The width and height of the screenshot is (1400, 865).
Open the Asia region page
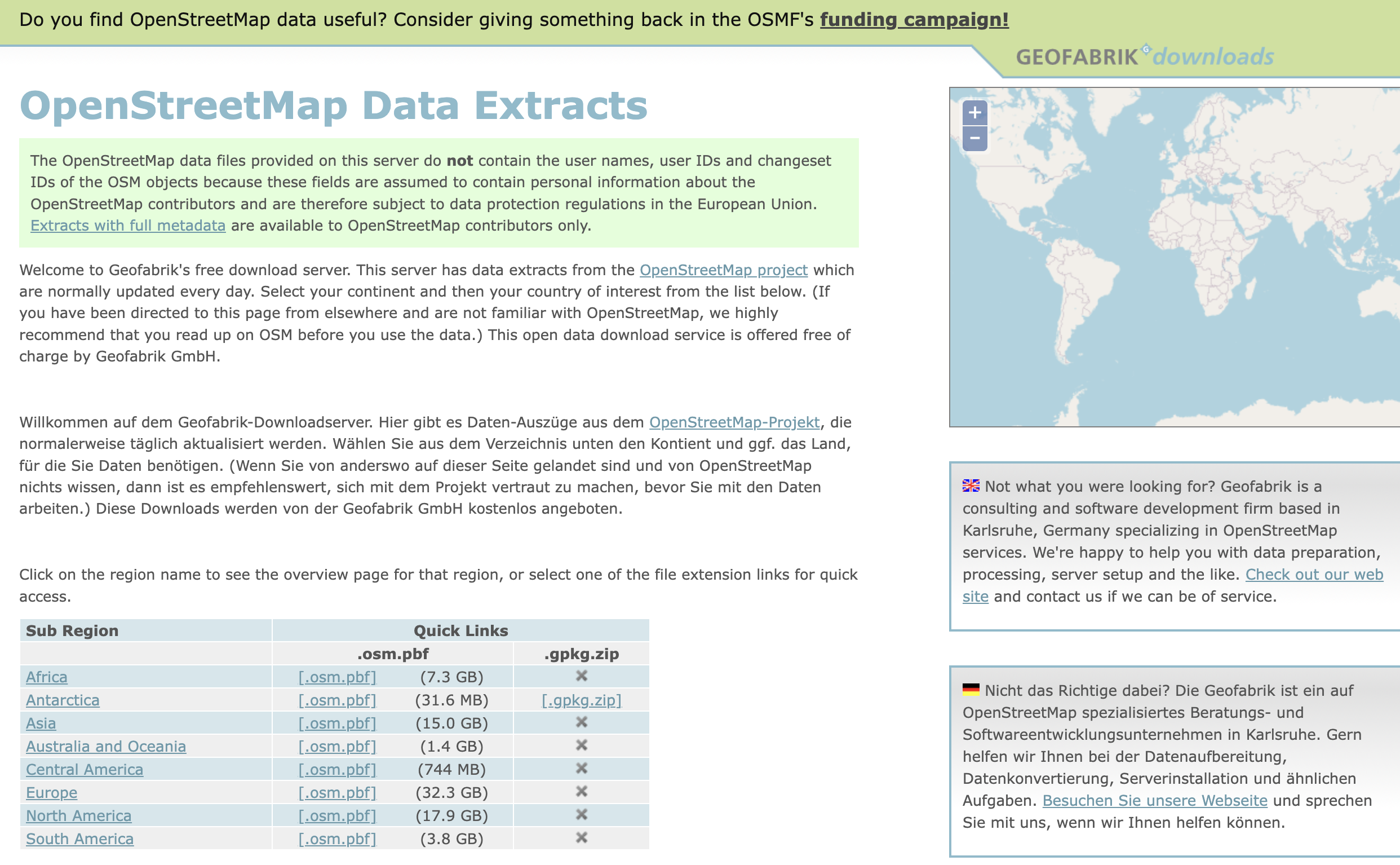coord(41,723)
